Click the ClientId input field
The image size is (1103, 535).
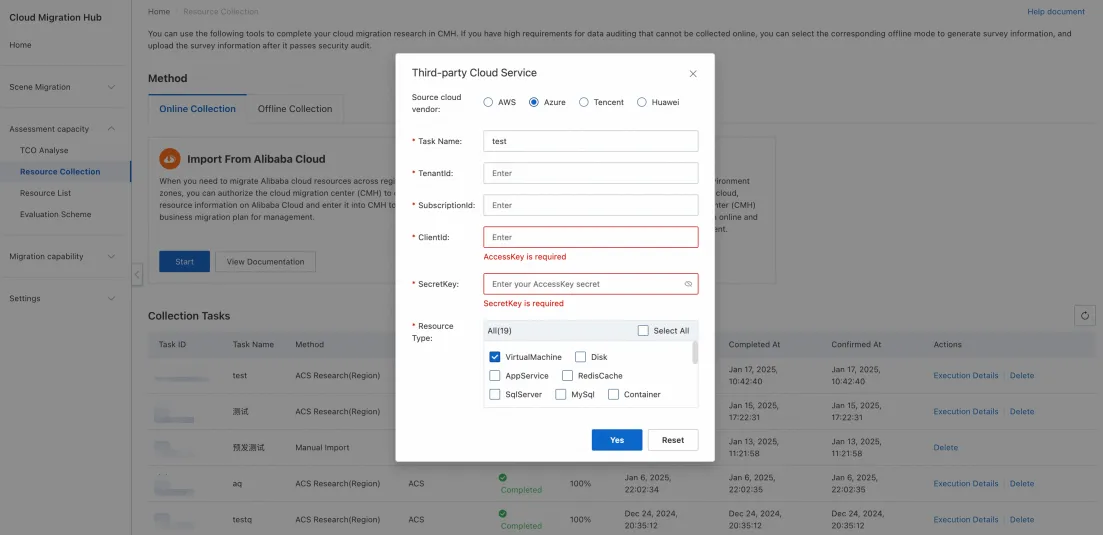click(591, 237)
